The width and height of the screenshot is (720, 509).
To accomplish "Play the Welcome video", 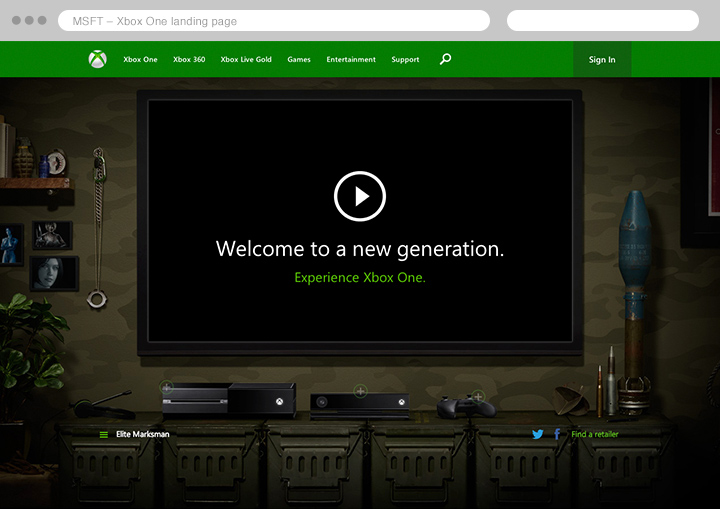I will [360, 196].
